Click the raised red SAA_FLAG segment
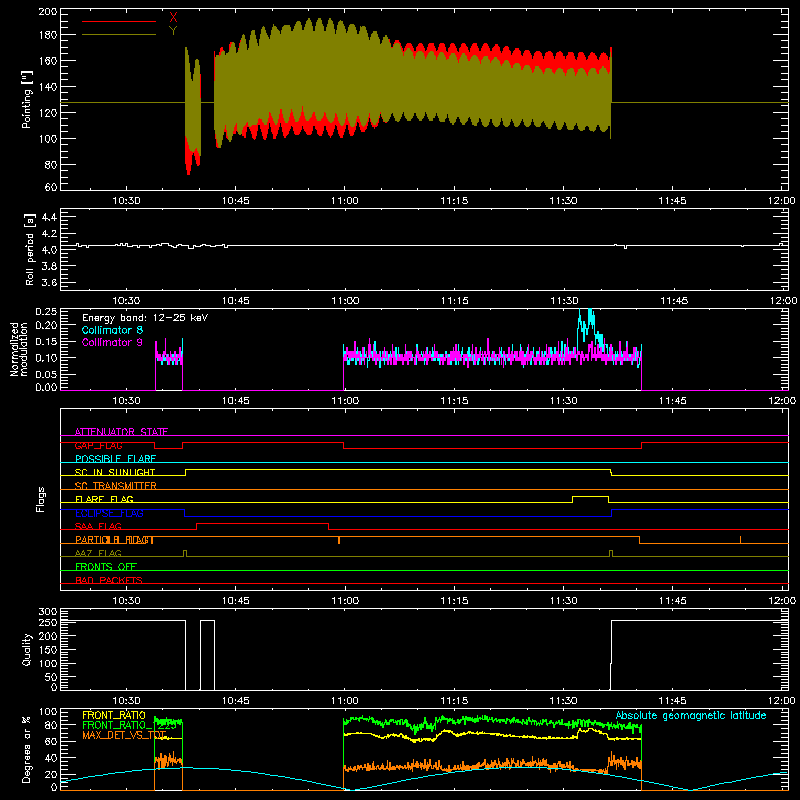 (x=262, y=523)
